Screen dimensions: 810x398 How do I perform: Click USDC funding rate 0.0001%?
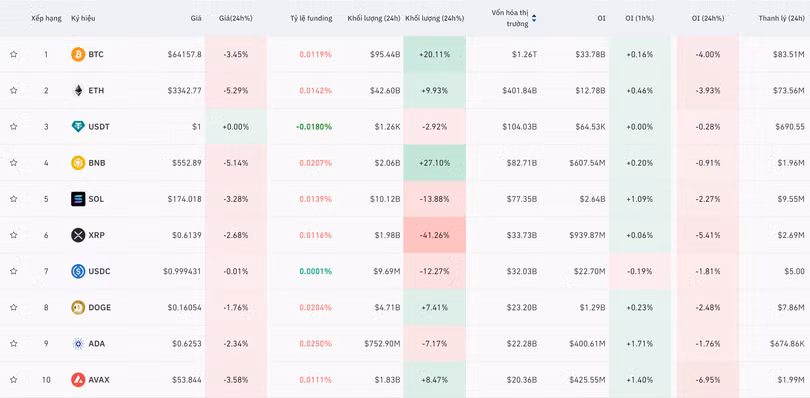[x=316, y=271]
